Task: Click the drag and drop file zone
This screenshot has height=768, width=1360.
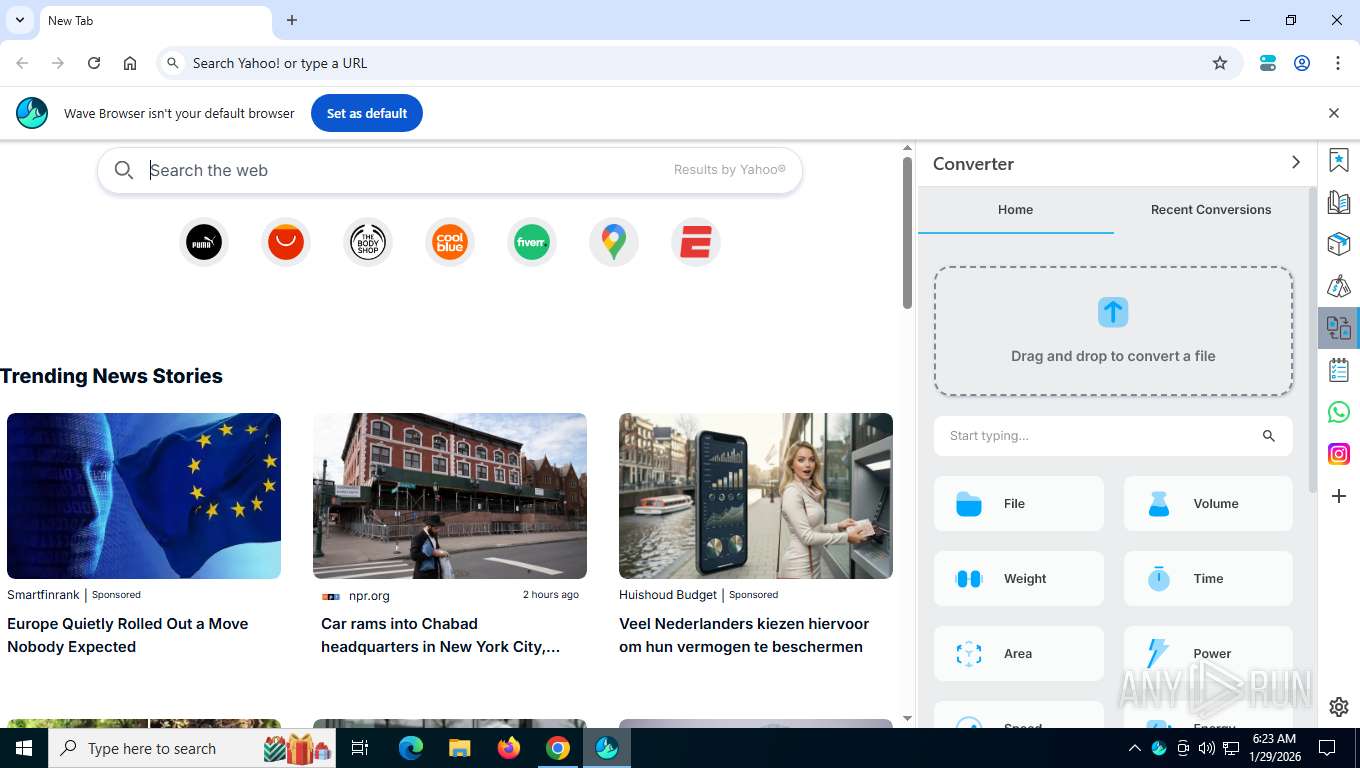Action: (1113, 331)
